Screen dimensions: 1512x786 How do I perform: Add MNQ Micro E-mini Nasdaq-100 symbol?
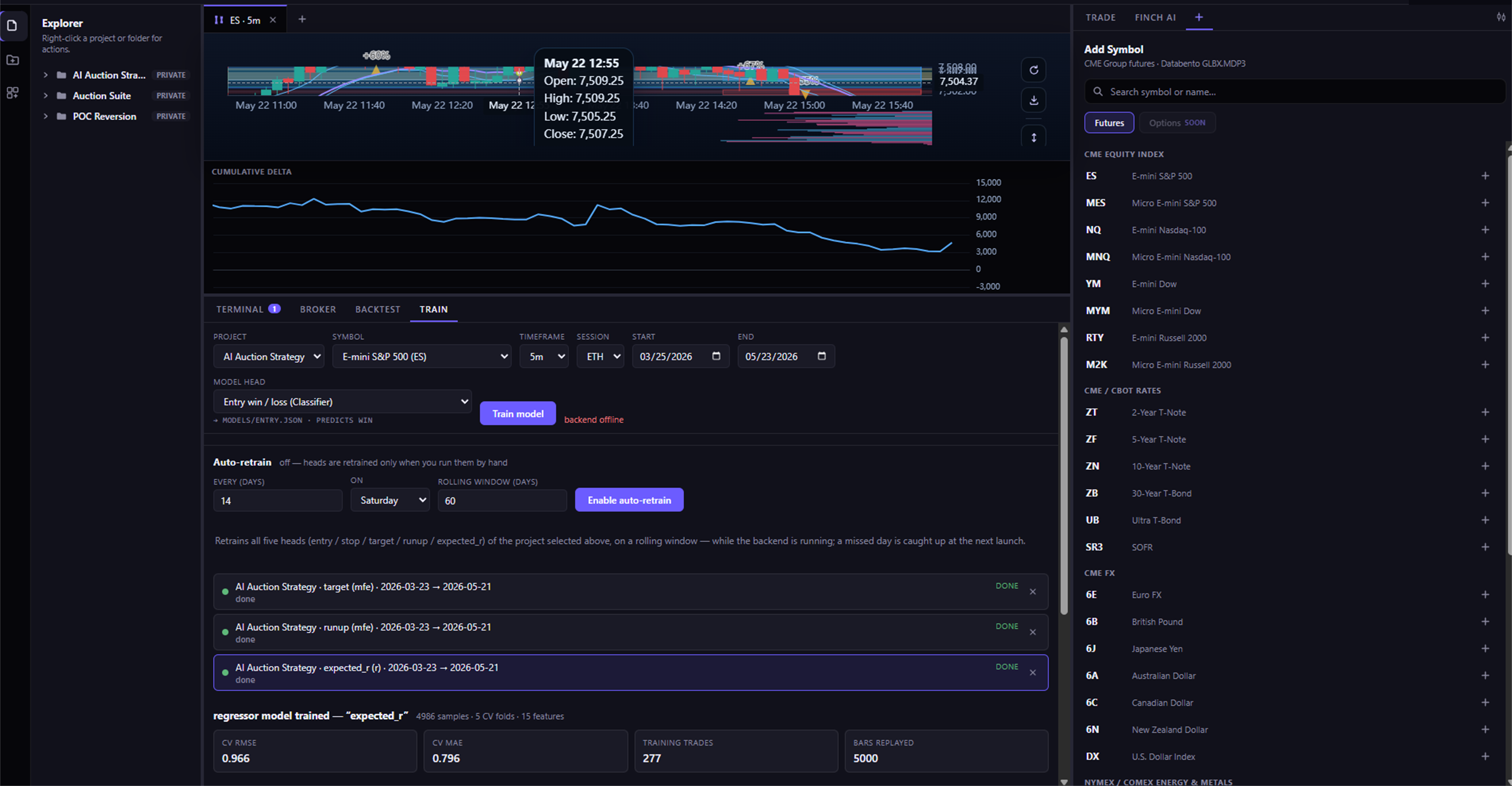click(x=1485, y=257)
